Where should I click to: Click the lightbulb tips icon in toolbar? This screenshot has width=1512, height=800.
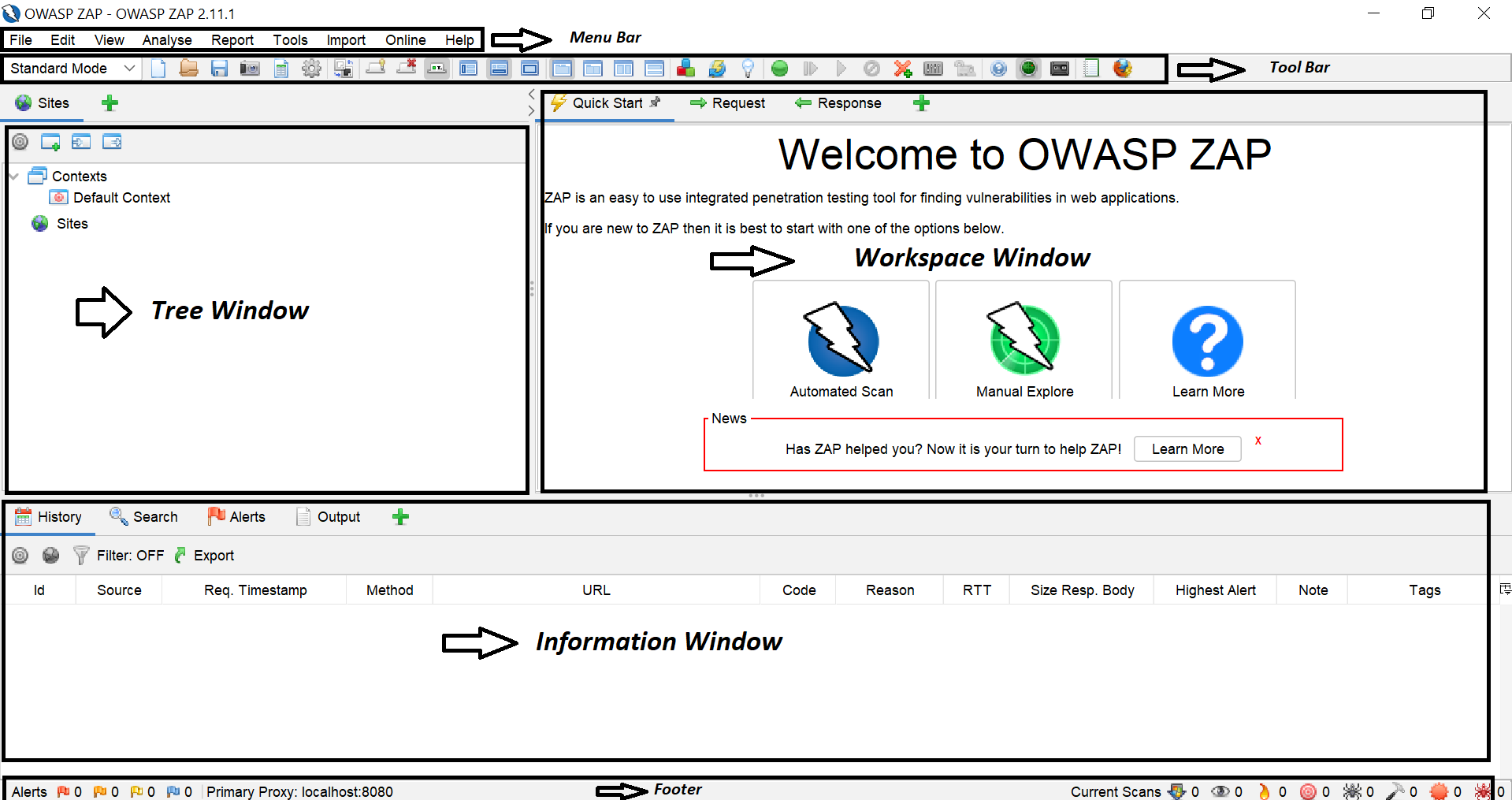(748, 69)
